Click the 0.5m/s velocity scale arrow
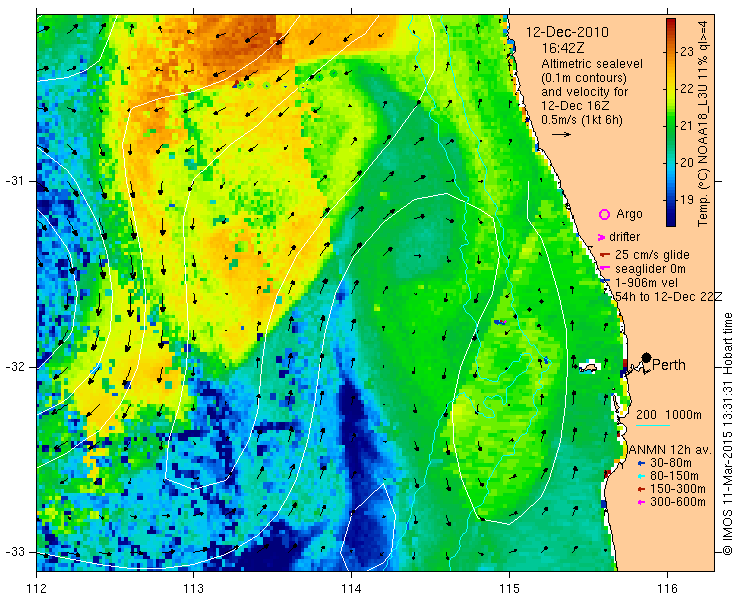The height and width of the screenshot is (600, 740). point(561,135)
